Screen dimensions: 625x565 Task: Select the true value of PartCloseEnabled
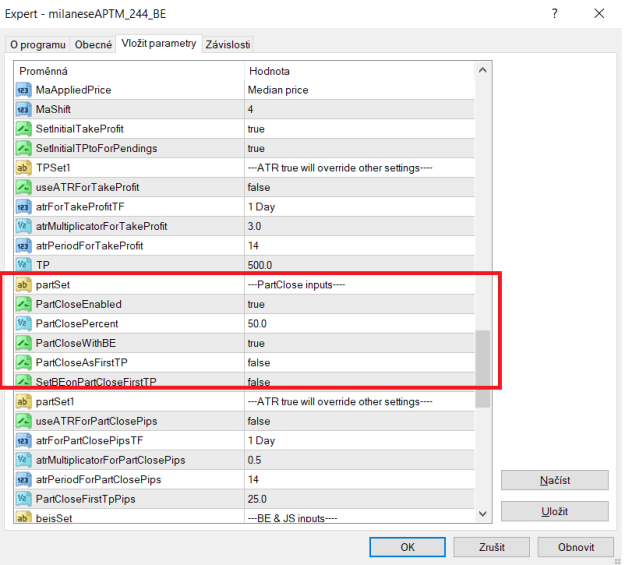click(x=256, y=304)
